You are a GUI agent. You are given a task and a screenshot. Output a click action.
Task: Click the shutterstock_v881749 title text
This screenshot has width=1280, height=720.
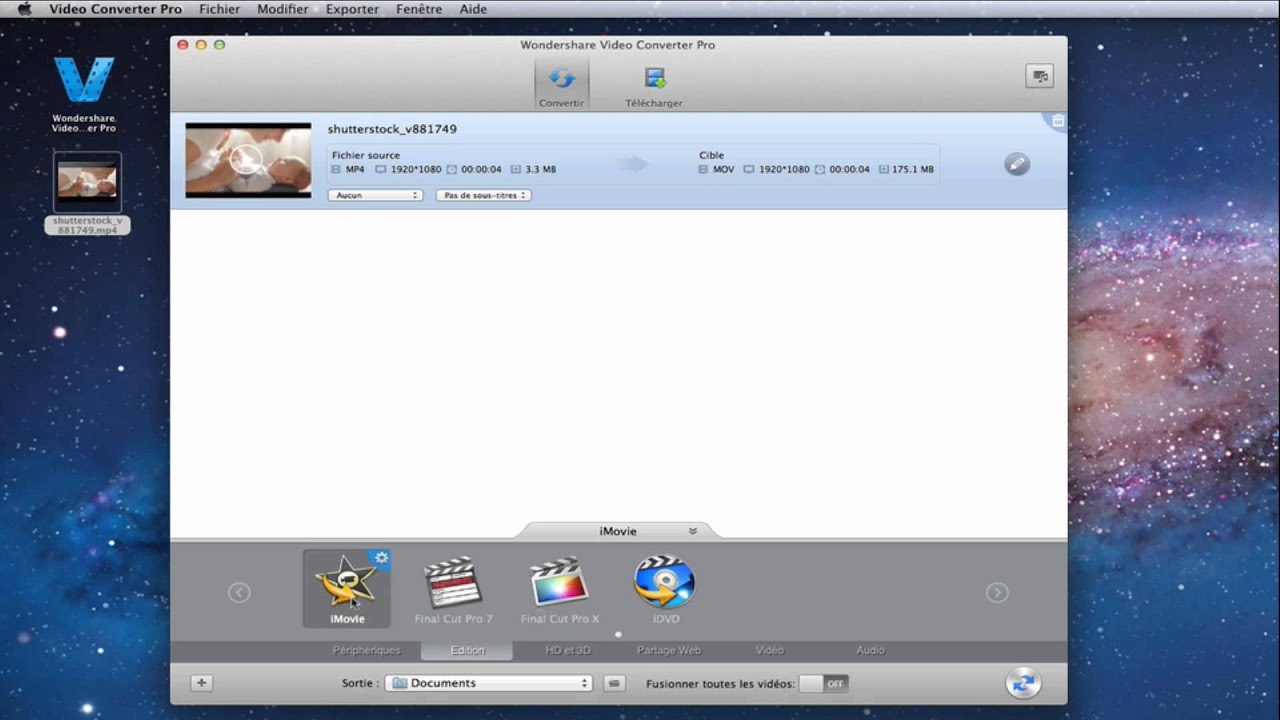pos(392,129)
